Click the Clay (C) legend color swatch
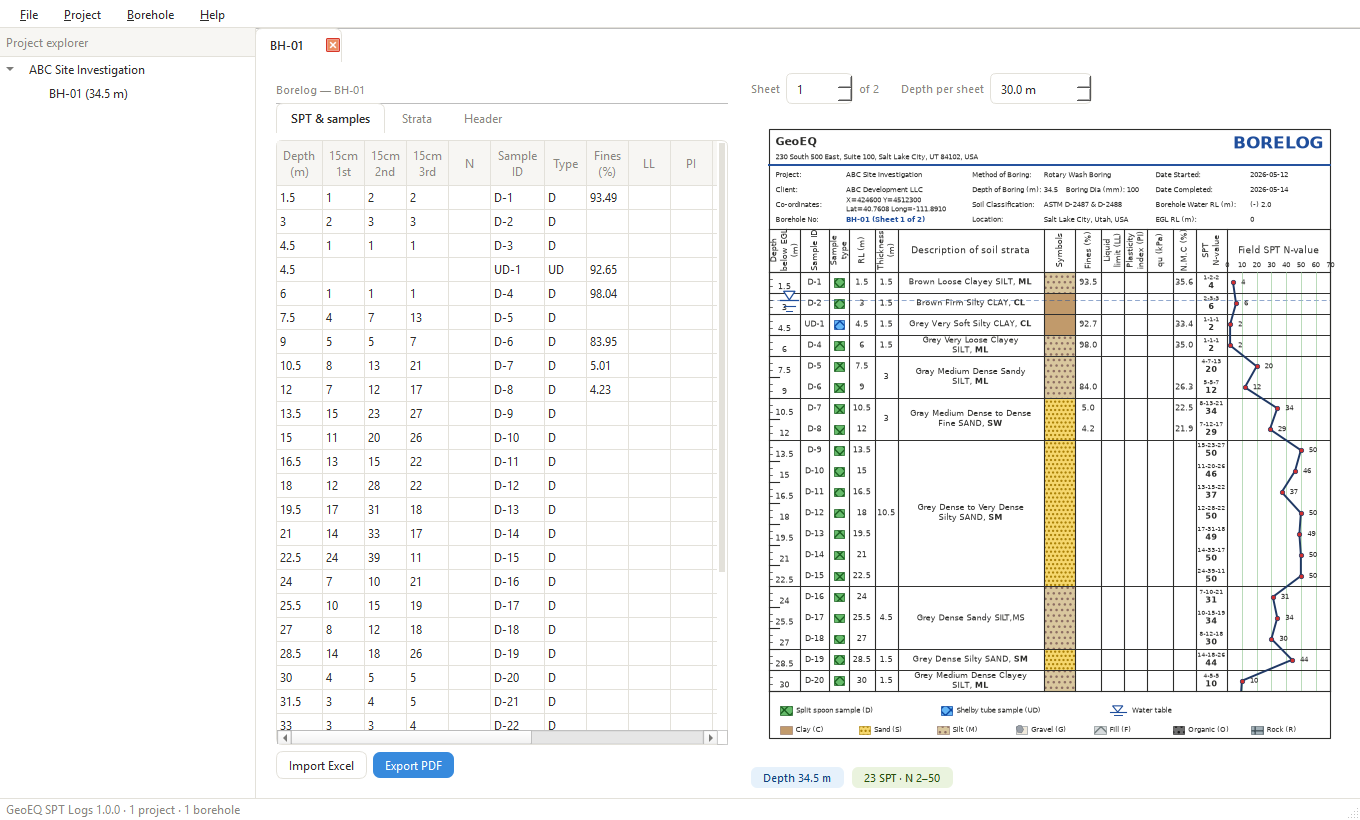 (786, 730)
